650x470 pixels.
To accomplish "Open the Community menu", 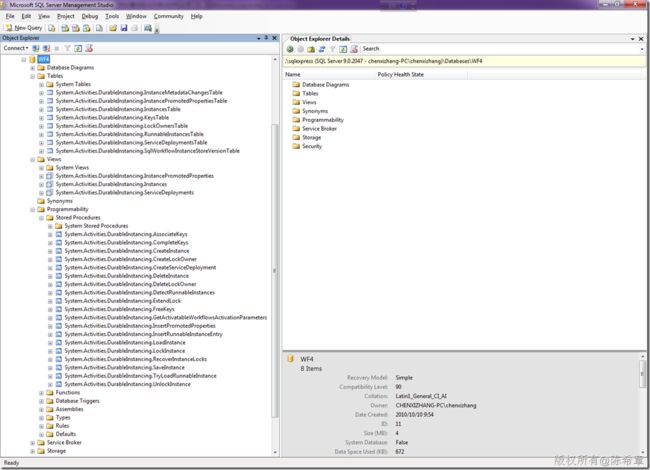I will click(168, 16).
